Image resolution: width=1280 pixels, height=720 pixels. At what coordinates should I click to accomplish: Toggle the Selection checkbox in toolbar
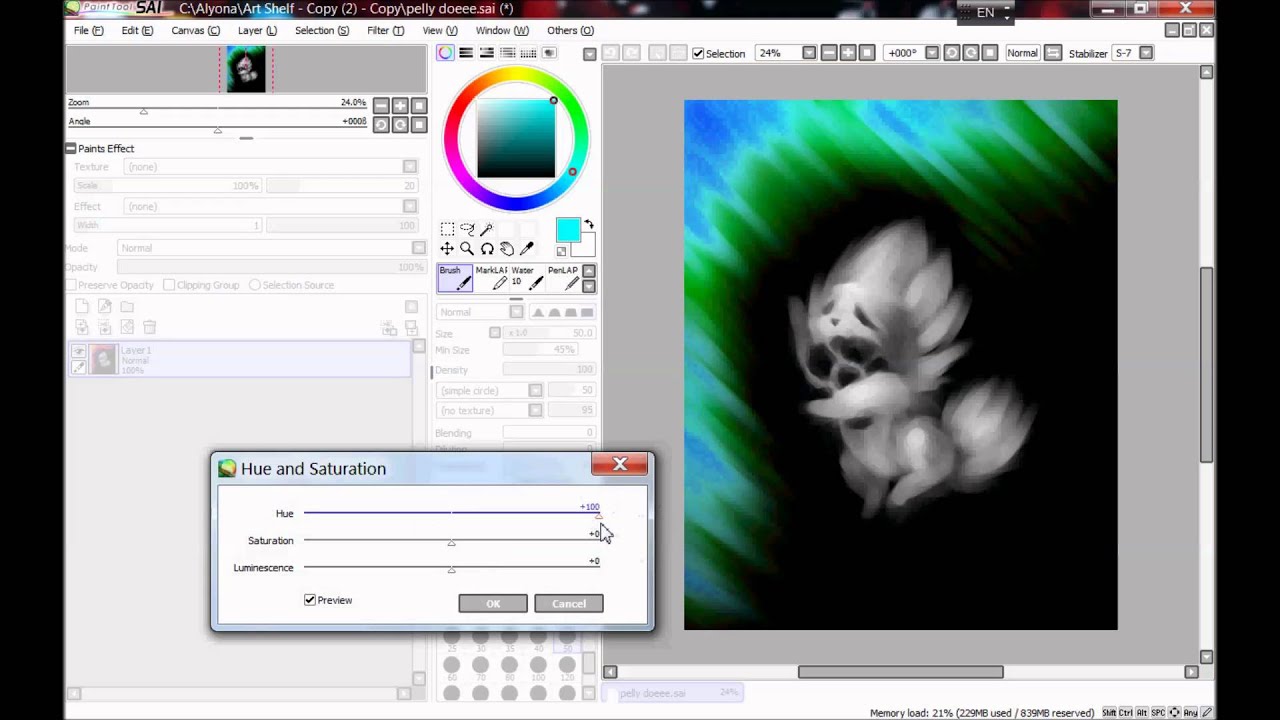[x=698, y=53]
